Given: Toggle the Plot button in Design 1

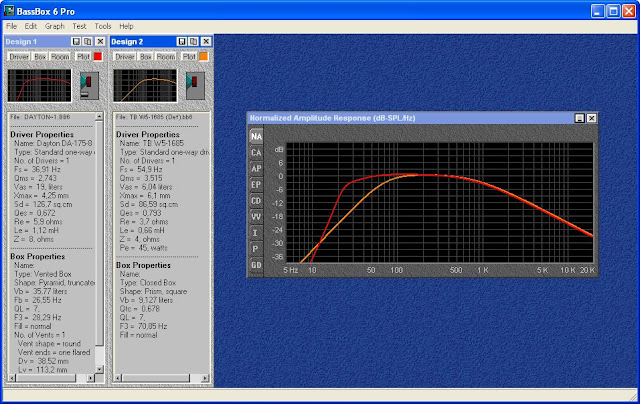Looking at the screenshot, I should (x=83, y=57).
